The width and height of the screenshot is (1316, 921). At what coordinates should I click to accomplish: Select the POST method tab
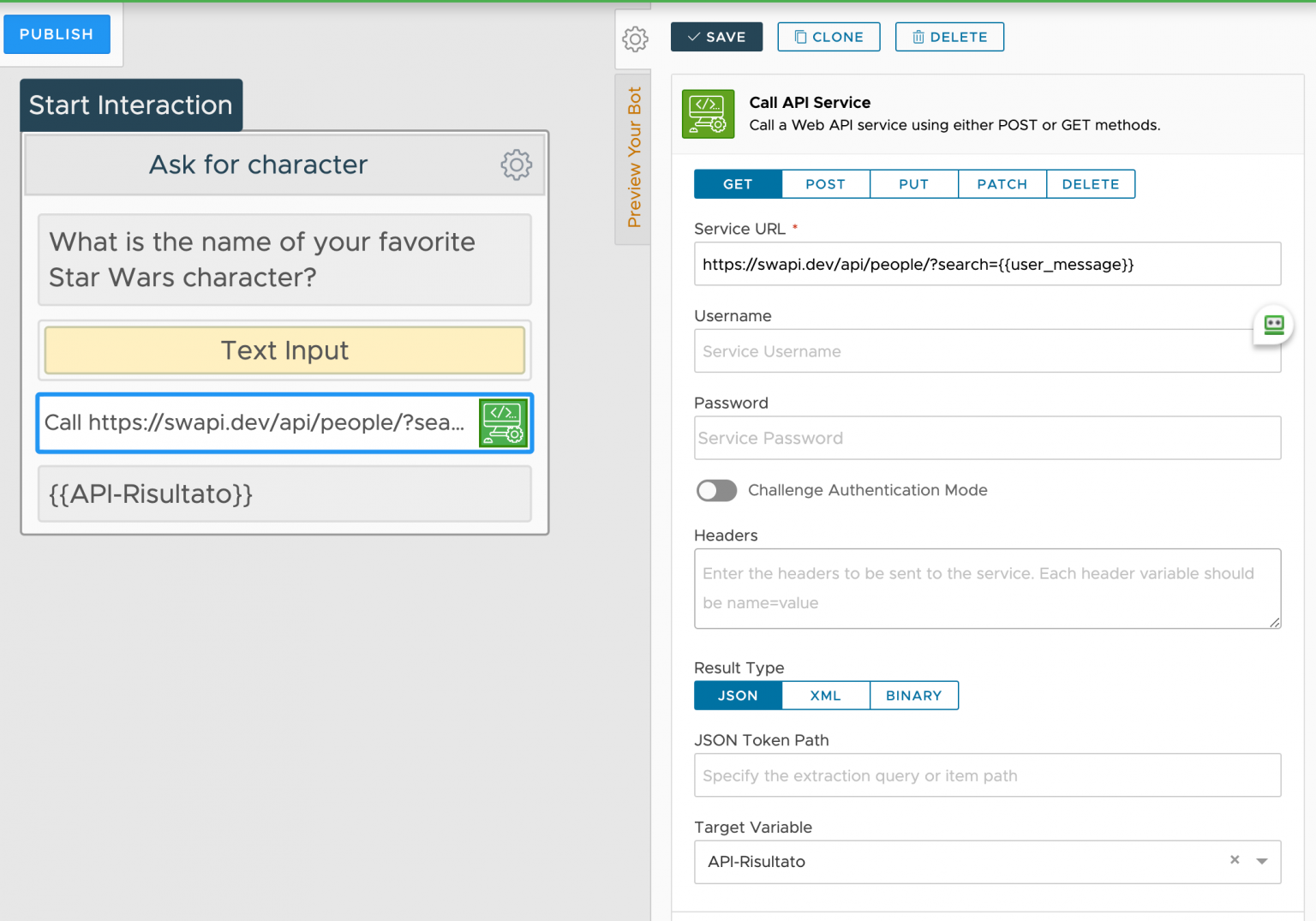pyautogui.click(x=825, y=183)
